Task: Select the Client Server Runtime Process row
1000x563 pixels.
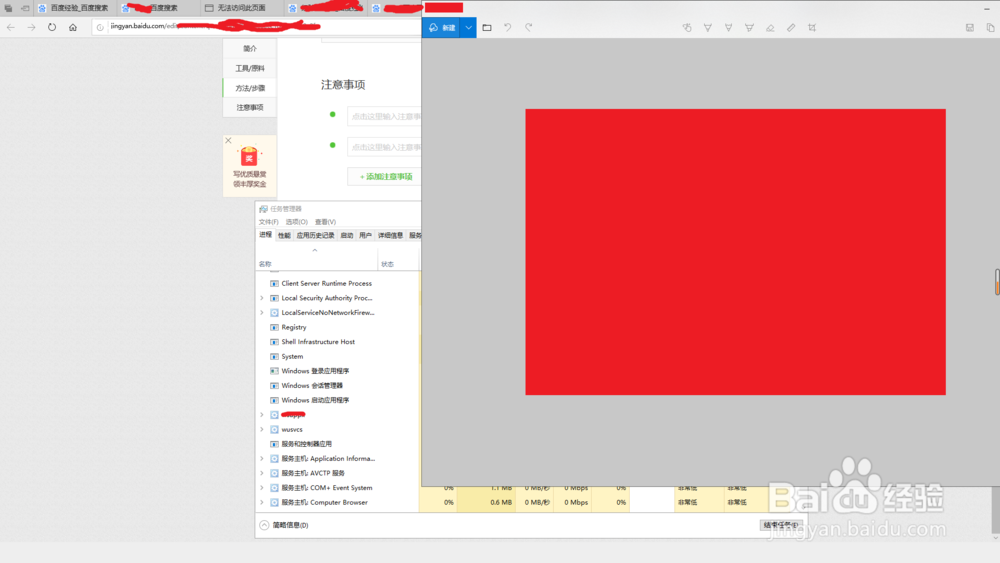Action: [337, 283]
